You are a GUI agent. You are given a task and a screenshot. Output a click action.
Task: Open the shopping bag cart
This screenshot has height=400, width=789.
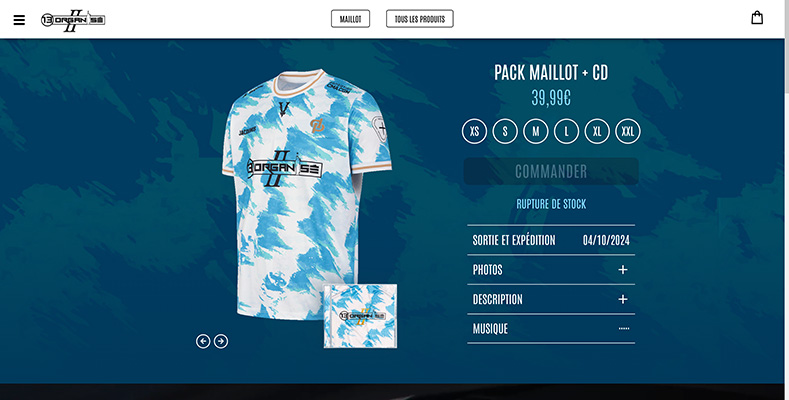(757, 18)
